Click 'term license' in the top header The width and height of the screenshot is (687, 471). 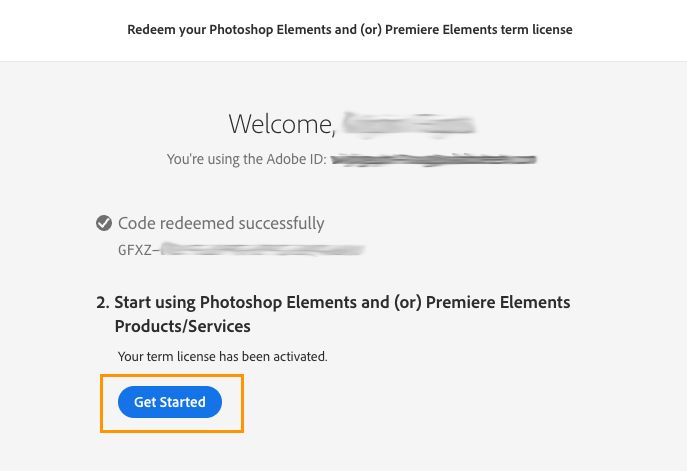tap(537, 30)
